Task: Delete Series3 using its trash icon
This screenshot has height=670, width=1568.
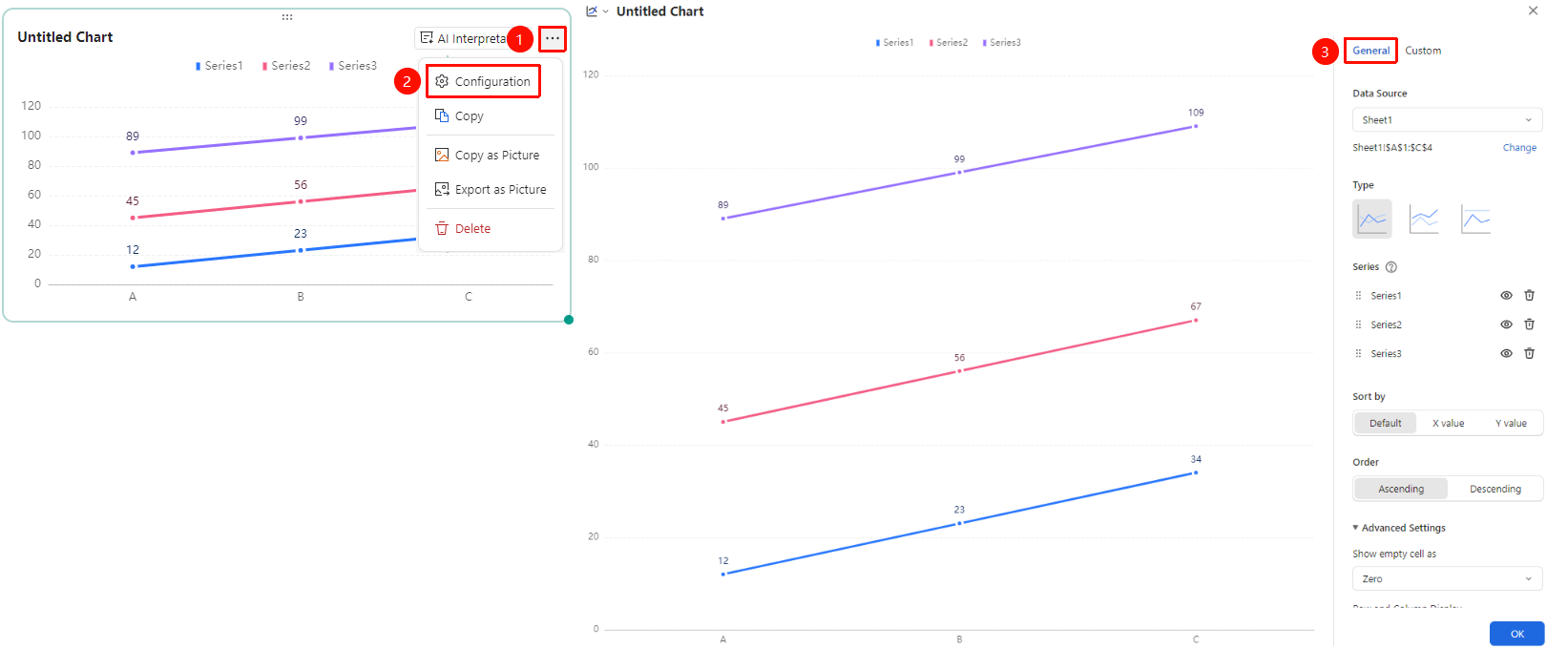Action: 1529,353
